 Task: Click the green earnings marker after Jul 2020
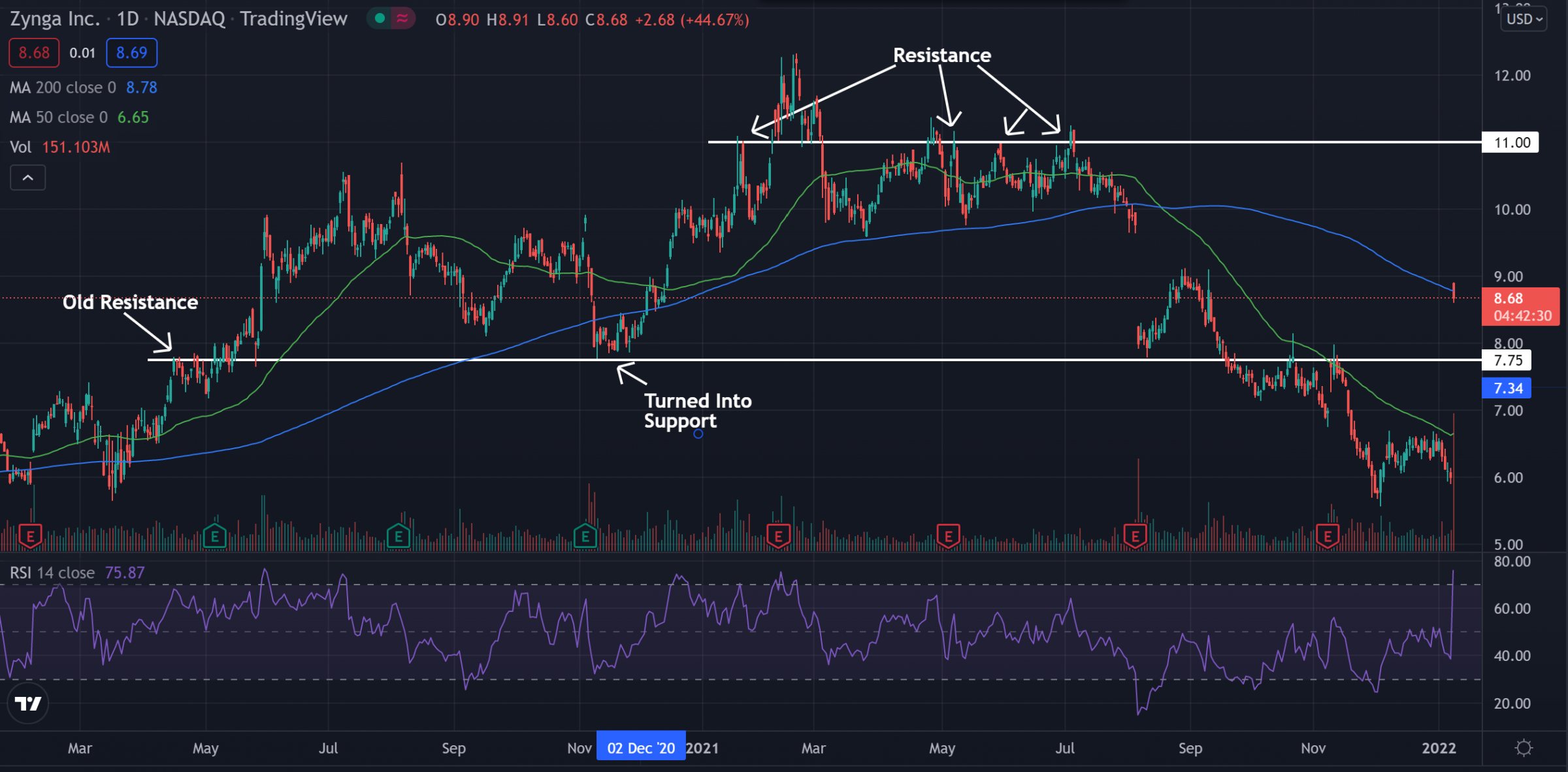(x=399, y=537)
